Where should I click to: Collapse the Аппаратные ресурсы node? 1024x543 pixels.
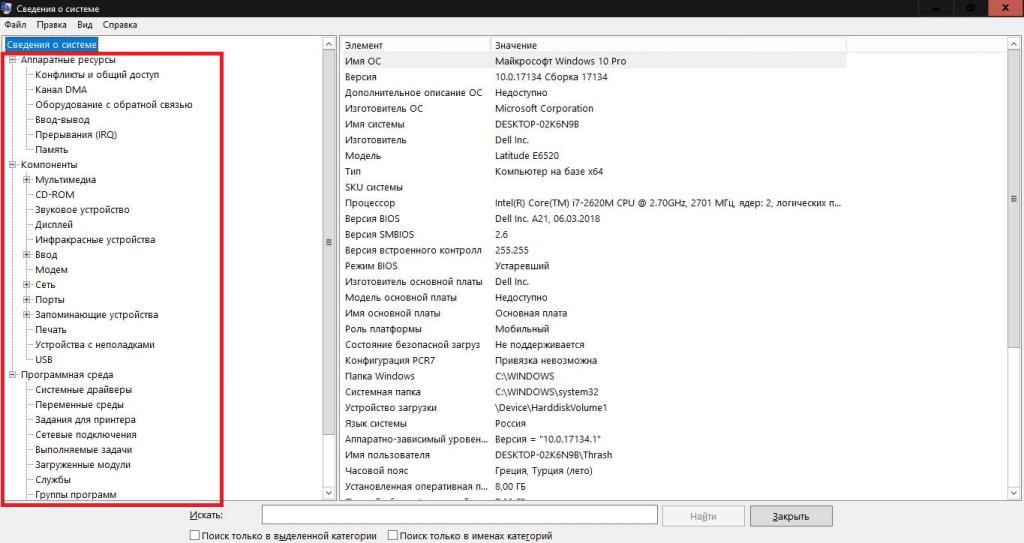(12, 60)
